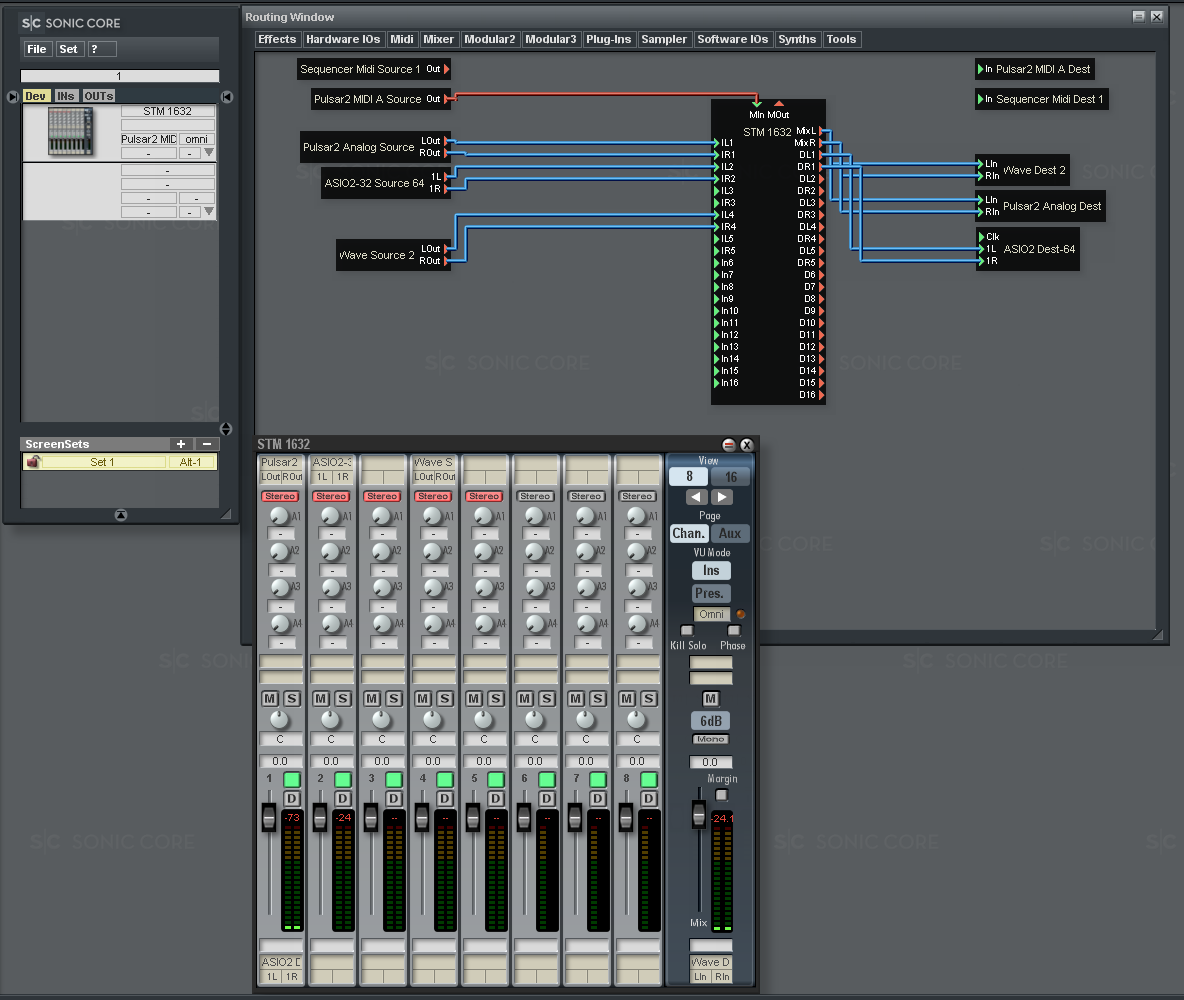Image resolution: width=1184 pixels, height=1000 pixels.
Task: Toggle the master Phase button
Action: click(733, 630)
